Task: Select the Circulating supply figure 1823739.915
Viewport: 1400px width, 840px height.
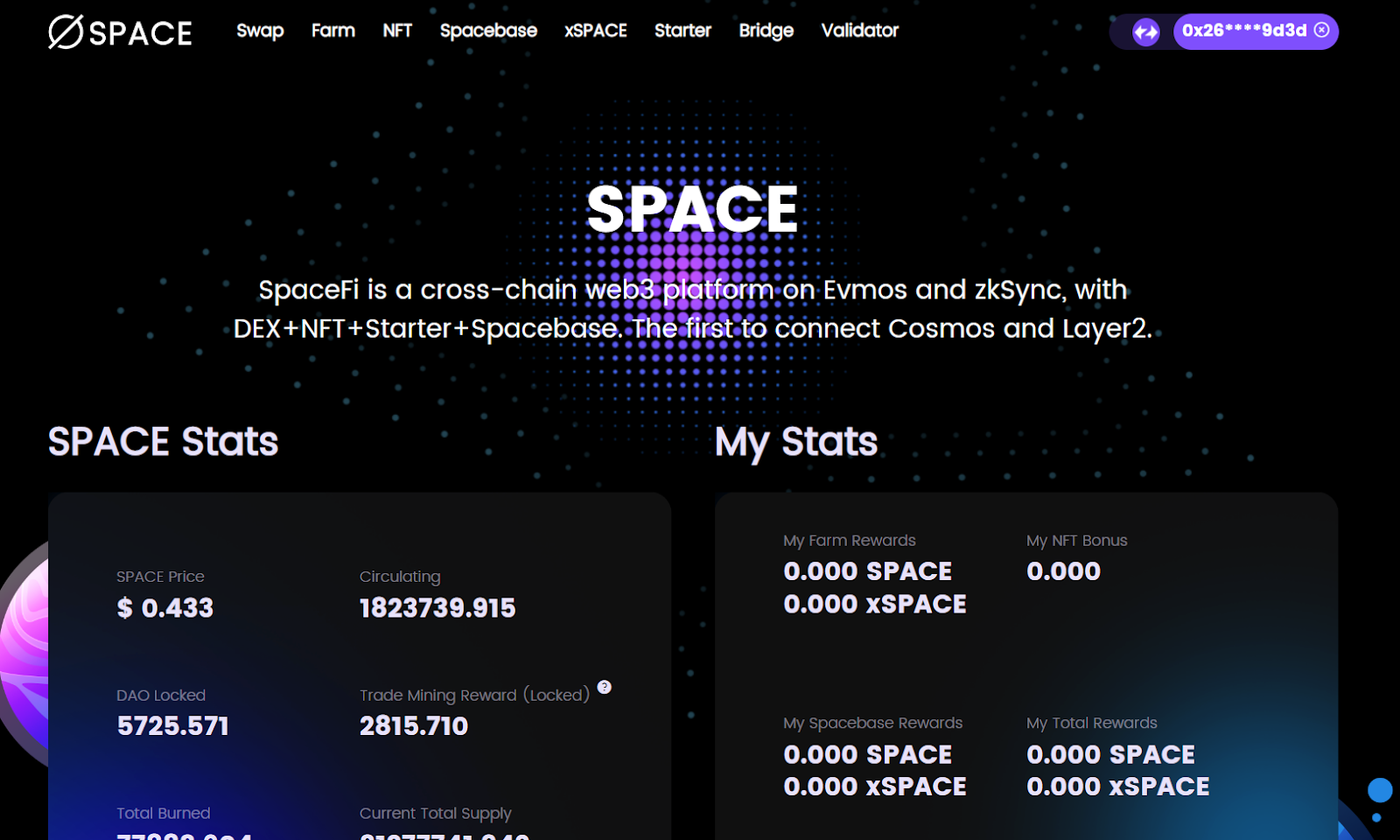Action: tap(437, 608)
